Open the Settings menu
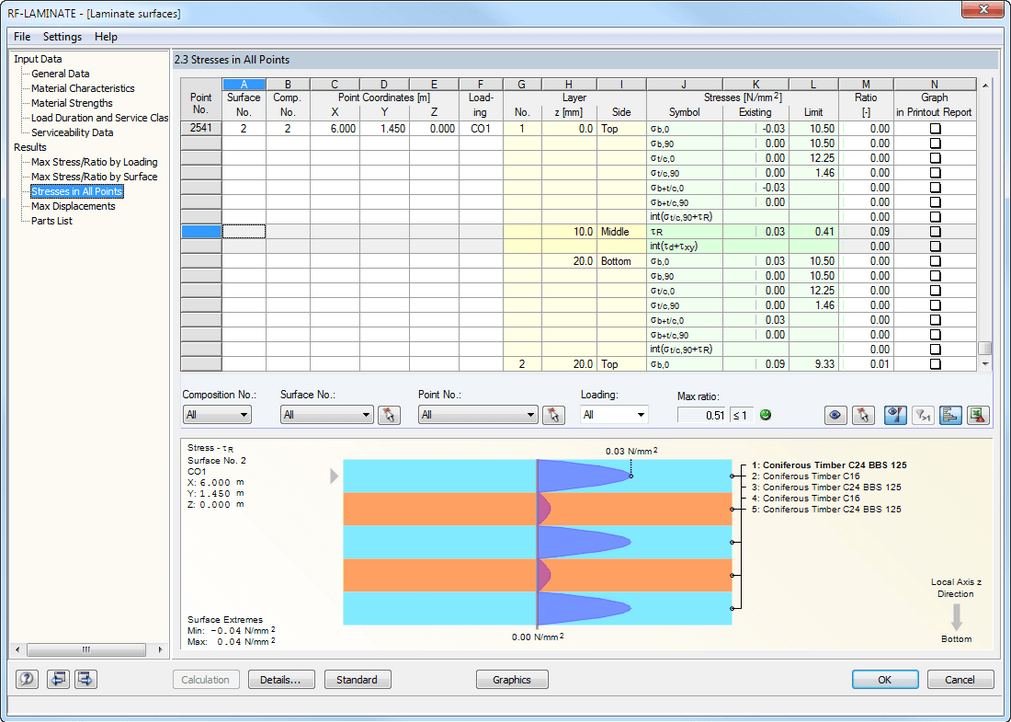Screen dimensions: 1011x722 [63, 36]
